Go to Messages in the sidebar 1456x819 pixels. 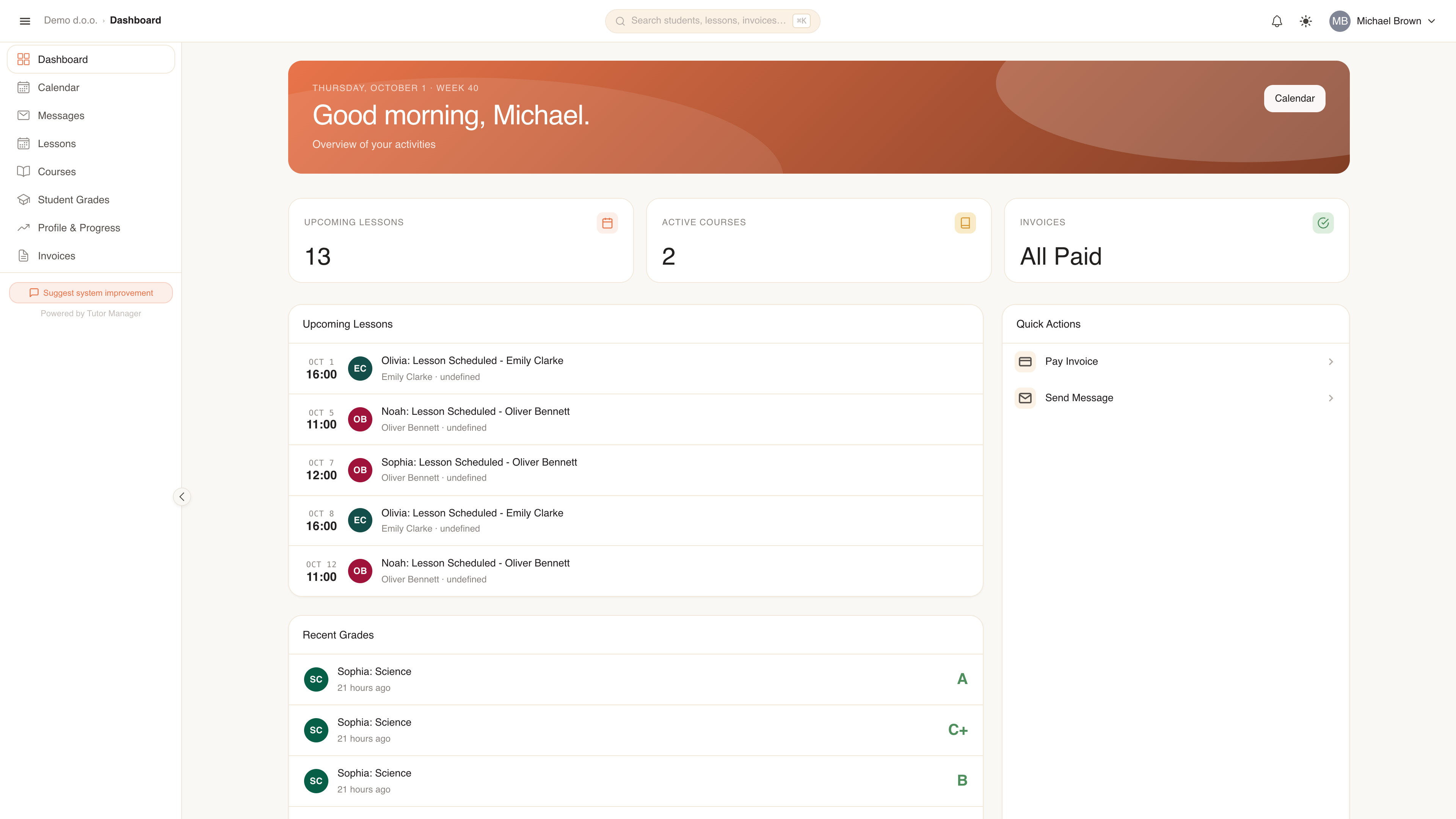pos(91,115)
